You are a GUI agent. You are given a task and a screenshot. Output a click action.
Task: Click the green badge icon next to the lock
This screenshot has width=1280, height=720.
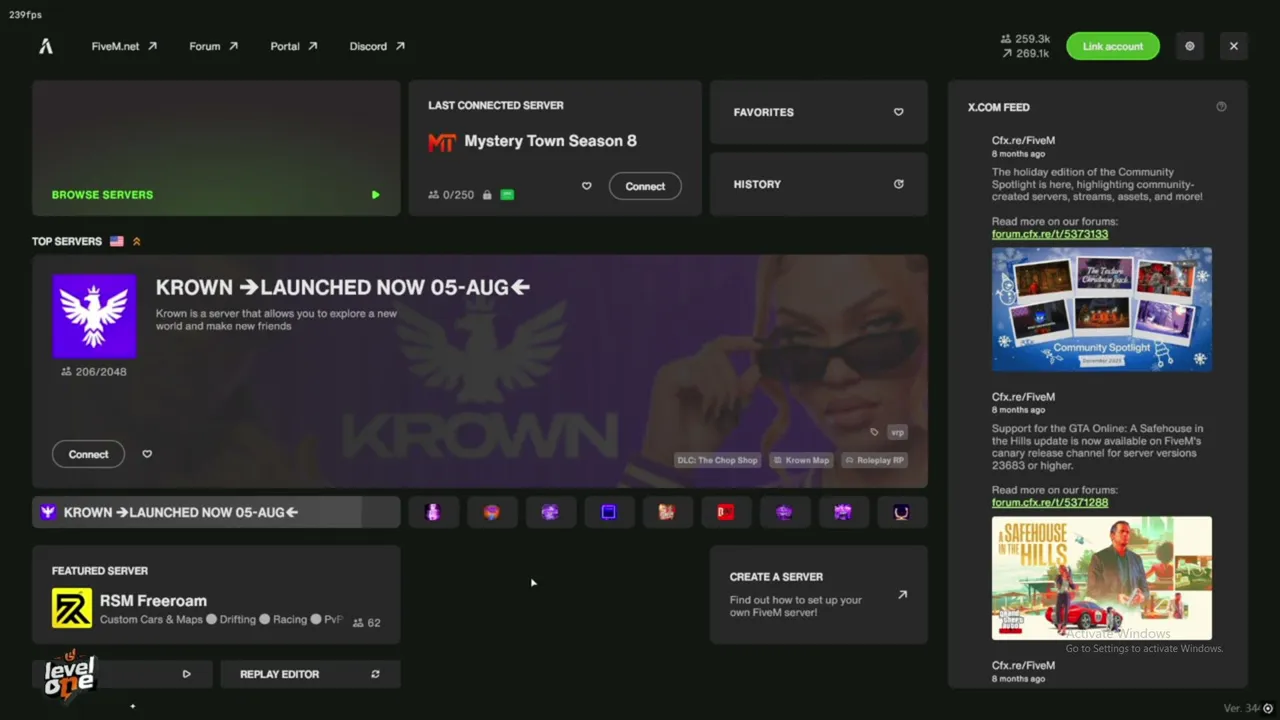(507, 195)
